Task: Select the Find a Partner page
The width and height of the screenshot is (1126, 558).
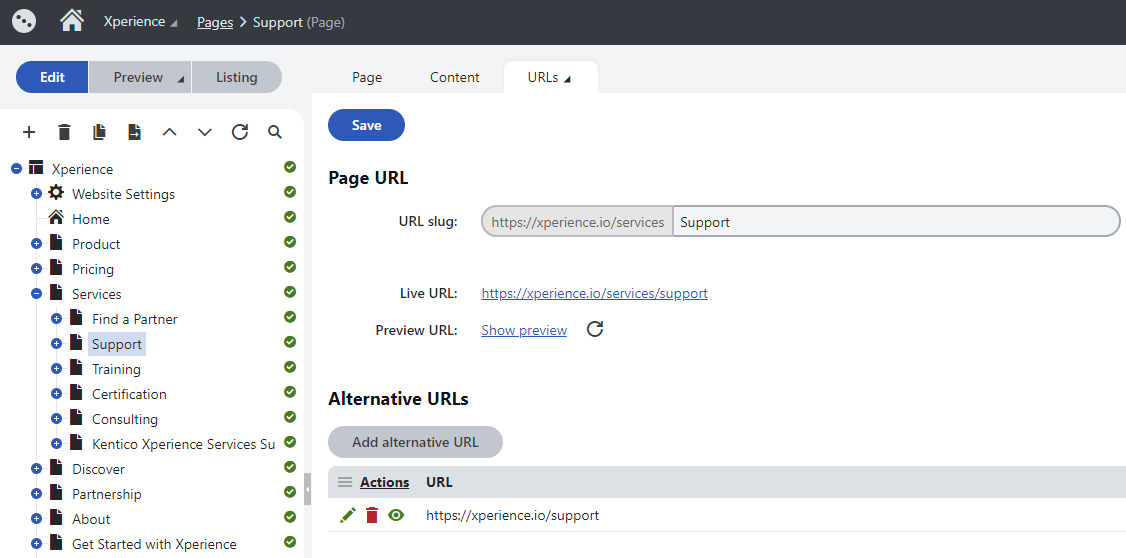Action: [x=134, y=319]
